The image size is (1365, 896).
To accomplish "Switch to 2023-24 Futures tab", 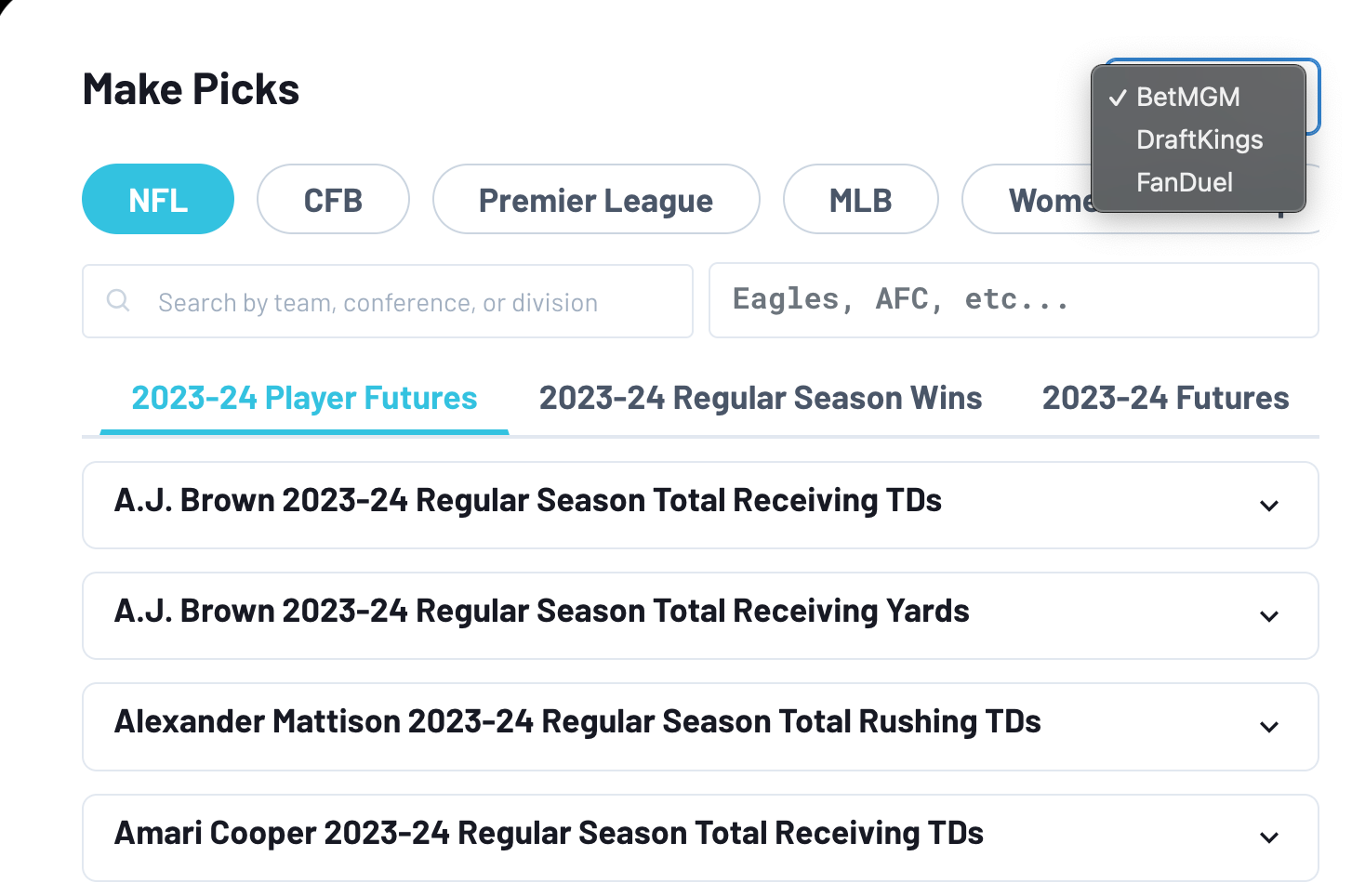I will [1165, 398].
